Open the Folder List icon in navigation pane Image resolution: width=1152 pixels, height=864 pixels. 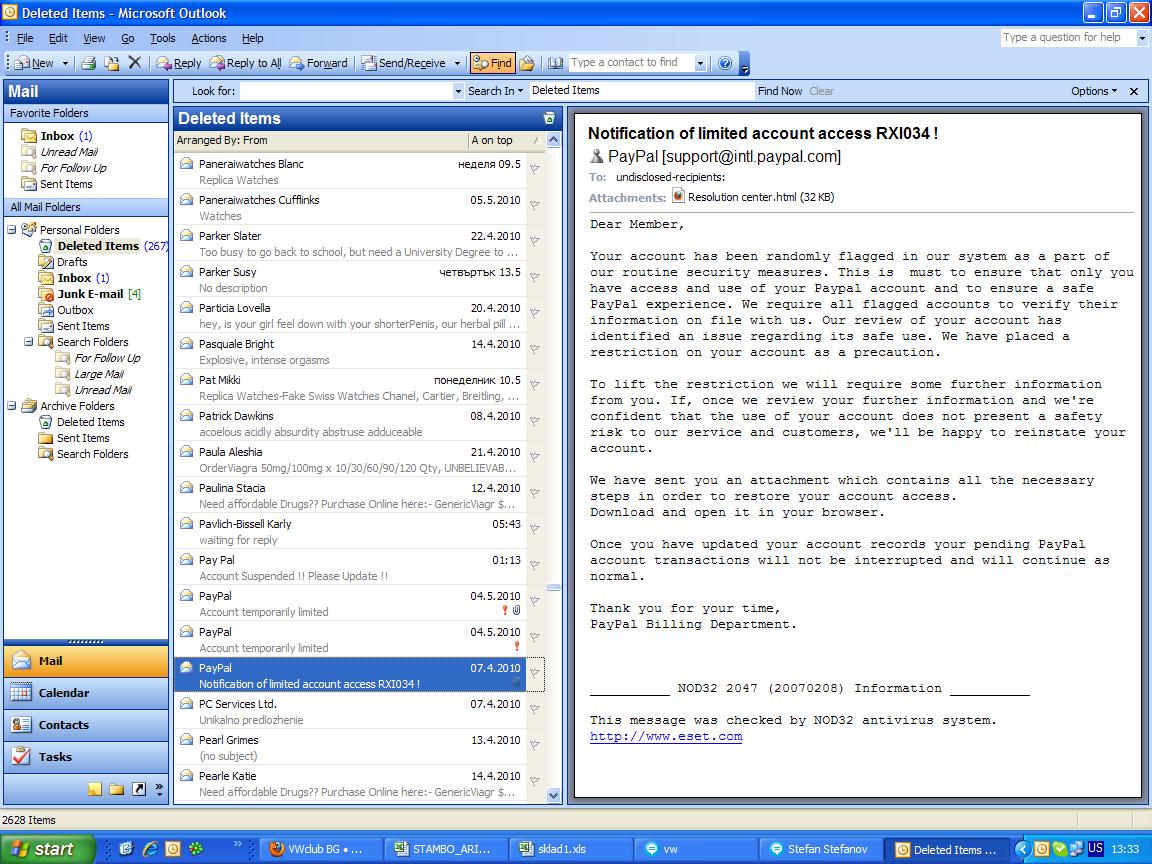117,789
